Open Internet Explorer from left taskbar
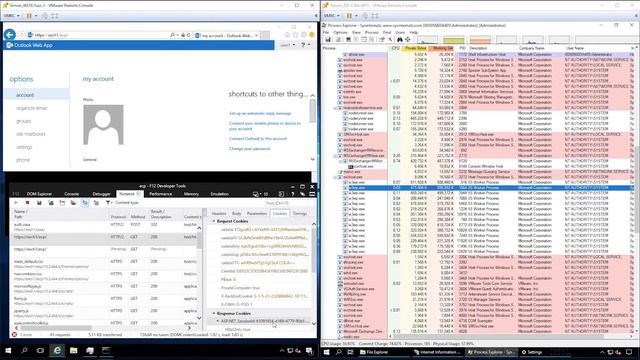The width and height of the screenshot is (640, 360). pos(57,350)
